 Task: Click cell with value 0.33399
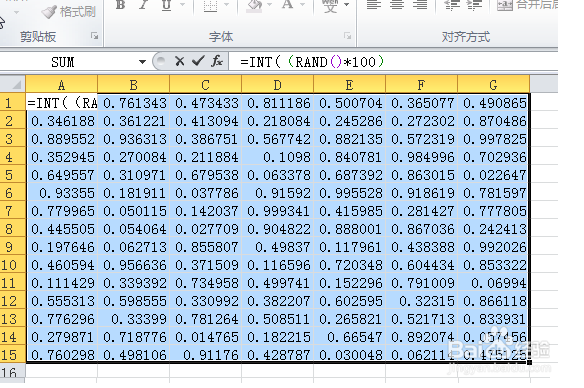(x=133, y=319)
